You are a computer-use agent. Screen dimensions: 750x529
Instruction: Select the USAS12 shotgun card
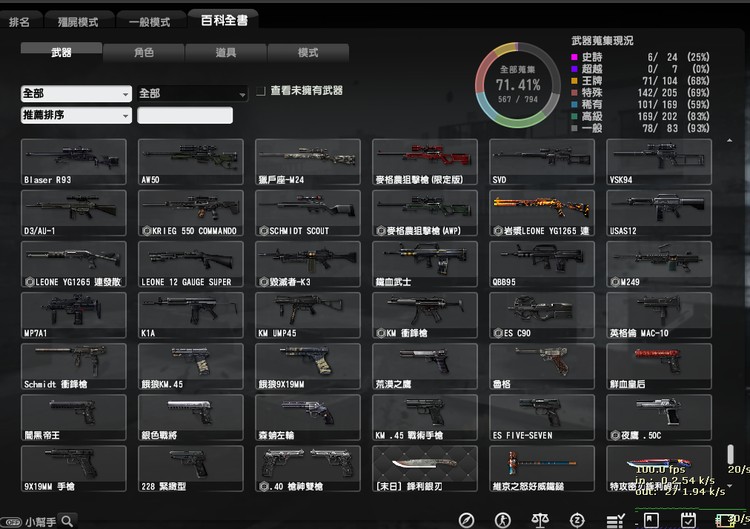[659, 213]
